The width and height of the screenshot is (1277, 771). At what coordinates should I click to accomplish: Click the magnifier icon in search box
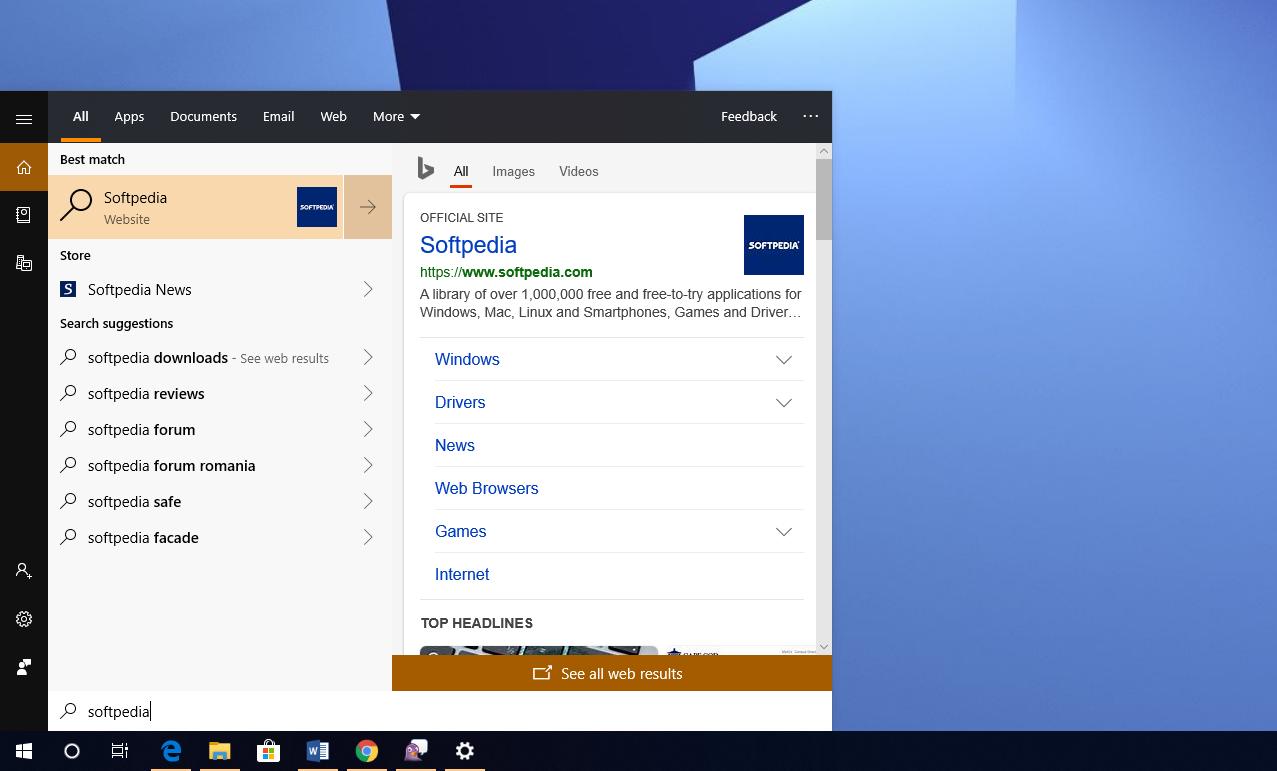68,711
